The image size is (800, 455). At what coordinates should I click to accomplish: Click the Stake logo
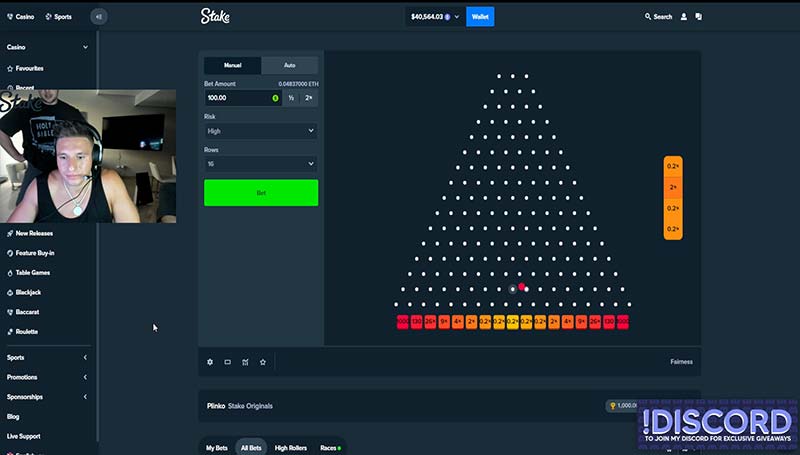215,16
